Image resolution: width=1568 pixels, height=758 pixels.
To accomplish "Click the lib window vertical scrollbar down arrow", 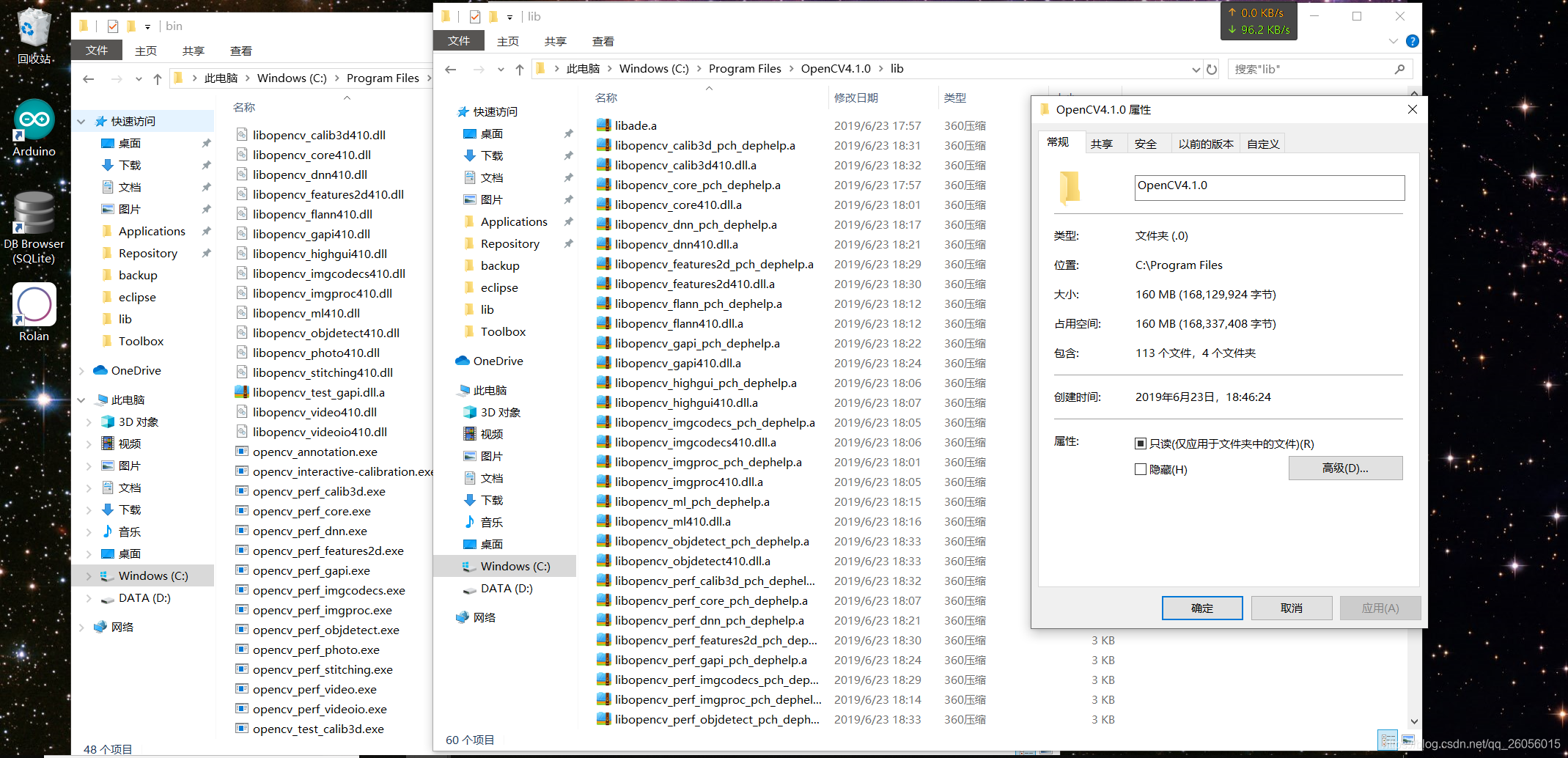I will pos(1414,721).
